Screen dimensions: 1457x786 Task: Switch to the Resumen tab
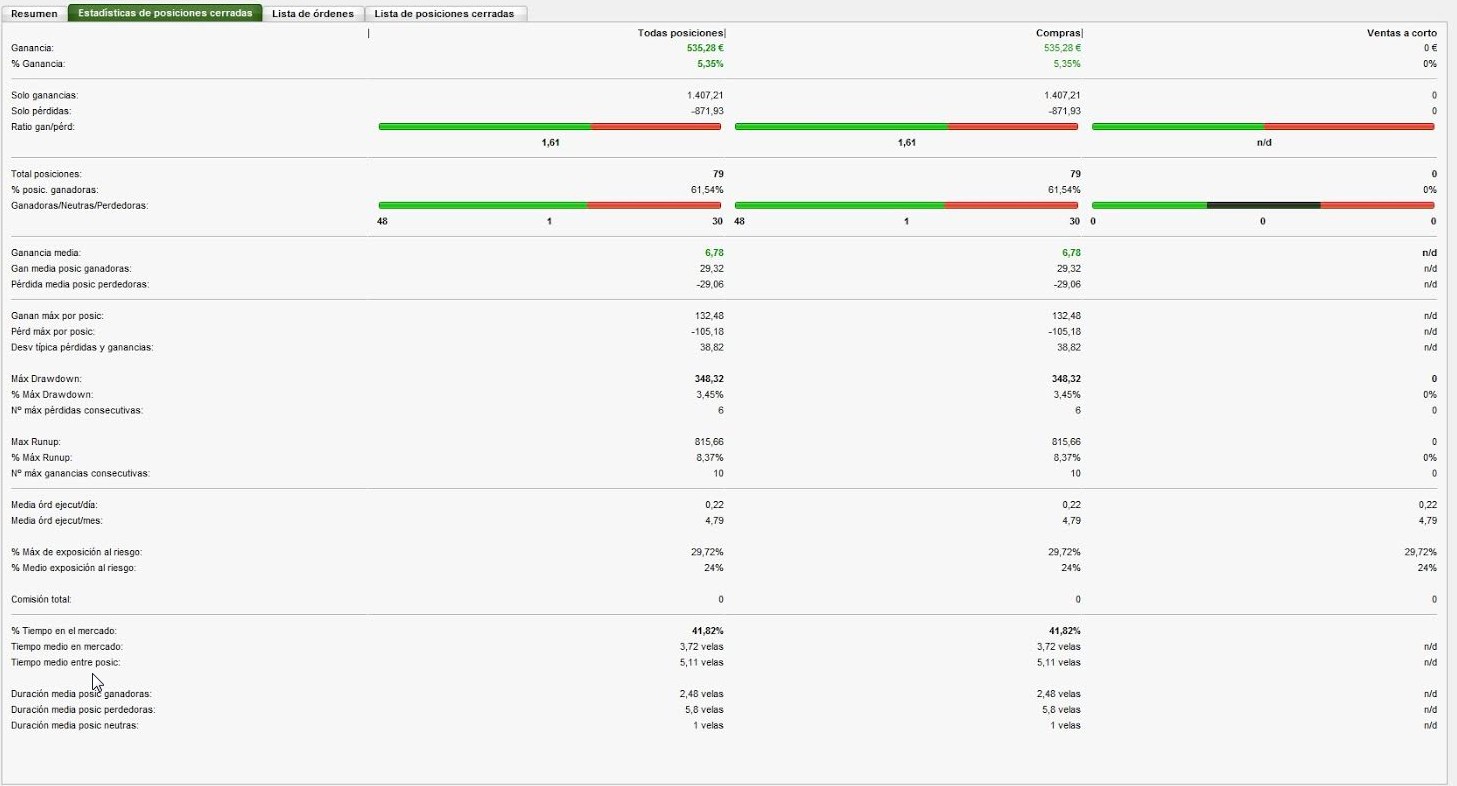(34, 13)
